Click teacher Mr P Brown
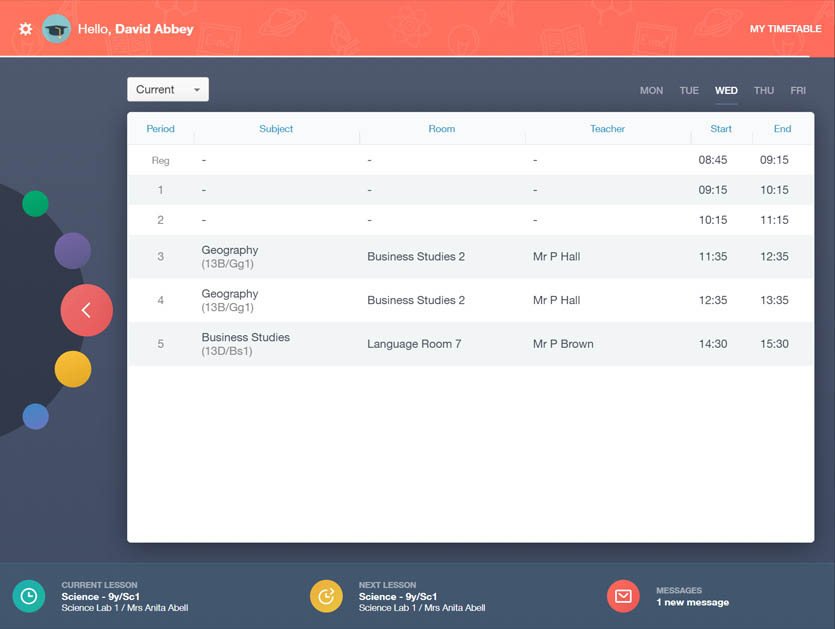The width and height of the screenshot is (835, 629). point(563,344)
